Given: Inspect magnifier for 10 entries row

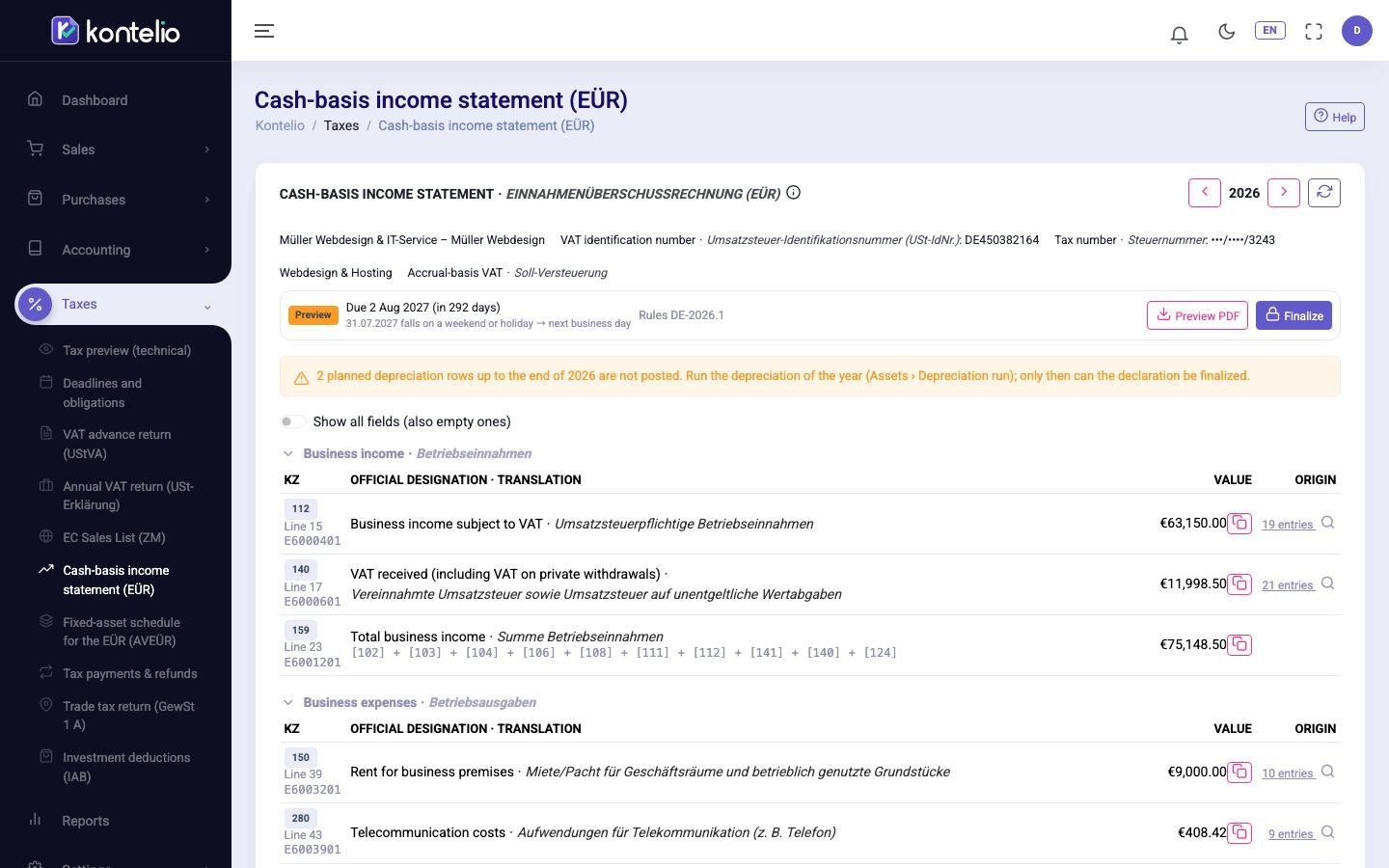Looking at the screenshot, I should tap(1327, 772).
